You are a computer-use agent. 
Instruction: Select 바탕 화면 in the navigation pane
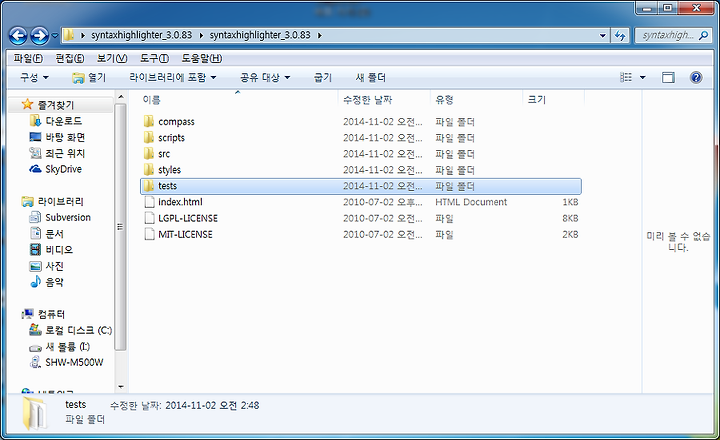pyautogui.click(x=65, y=137)
